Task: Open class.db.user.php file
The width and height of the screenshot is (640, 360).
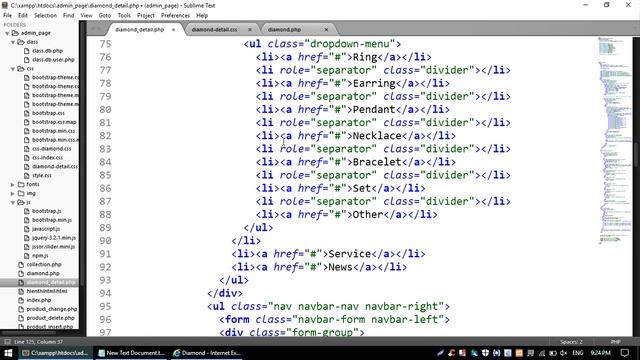Action: [53, 60]
